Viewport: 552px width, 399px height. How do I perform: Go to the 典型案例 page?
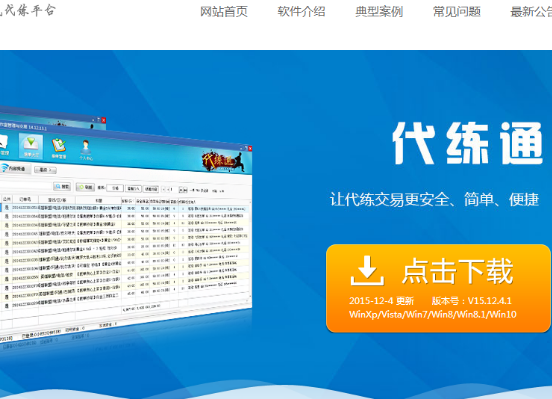pos(379,12)
